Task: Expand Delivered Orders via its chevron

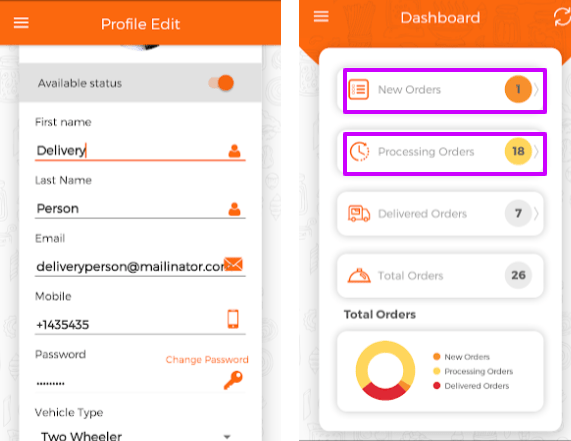Action: tap(536, 213)
